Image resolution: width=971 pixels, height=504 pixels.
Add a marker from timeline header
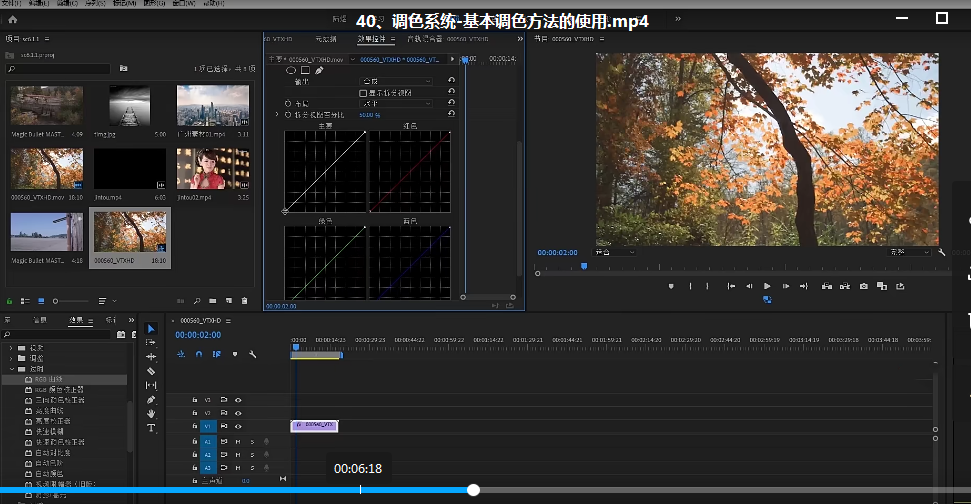click(x=235, y=354)
